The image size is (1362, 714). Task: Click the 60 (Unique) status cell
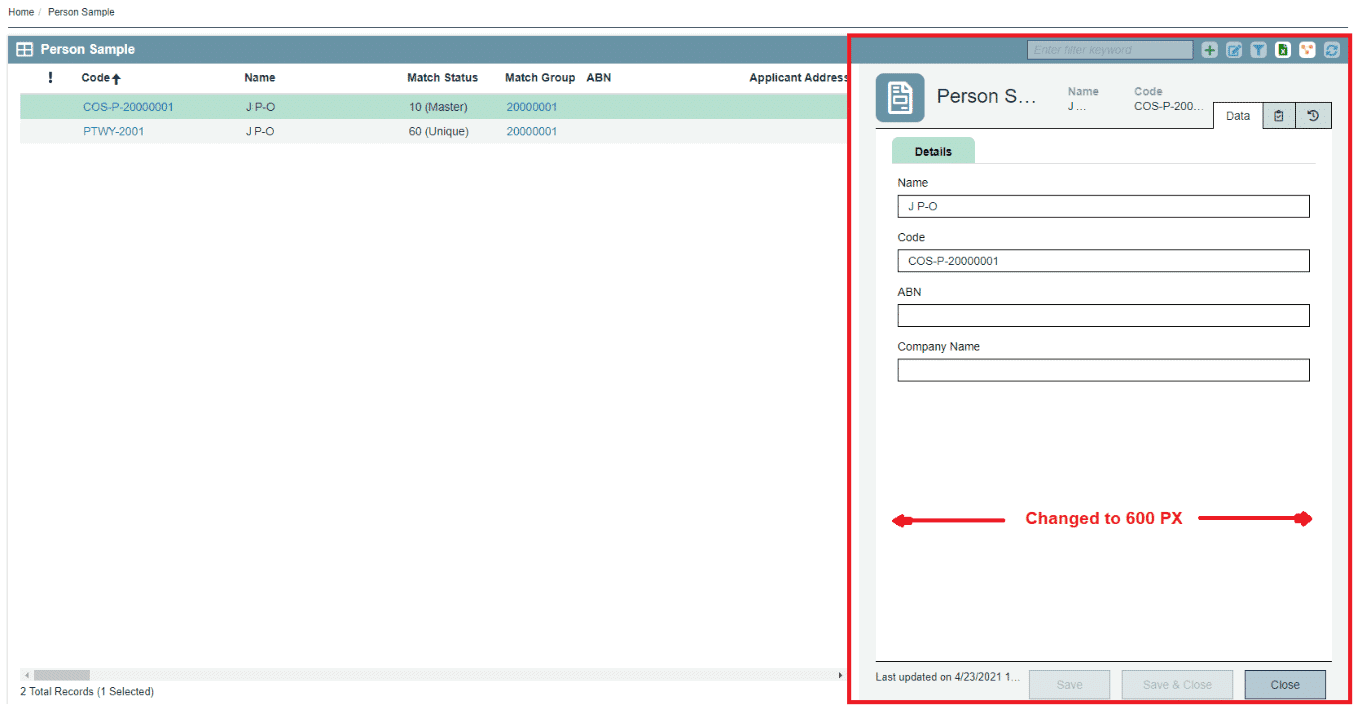(x=438, y=131)
